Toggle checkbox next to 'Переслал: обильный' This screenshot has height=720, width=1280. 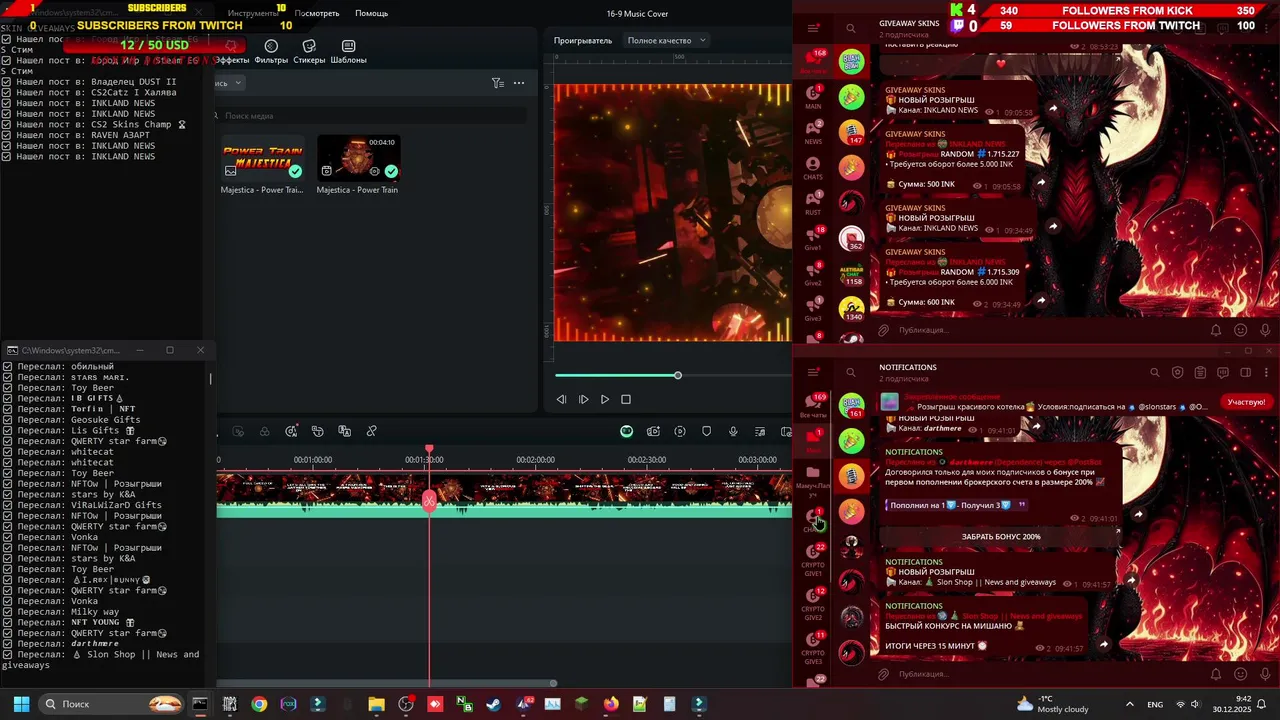coord(7,366)
